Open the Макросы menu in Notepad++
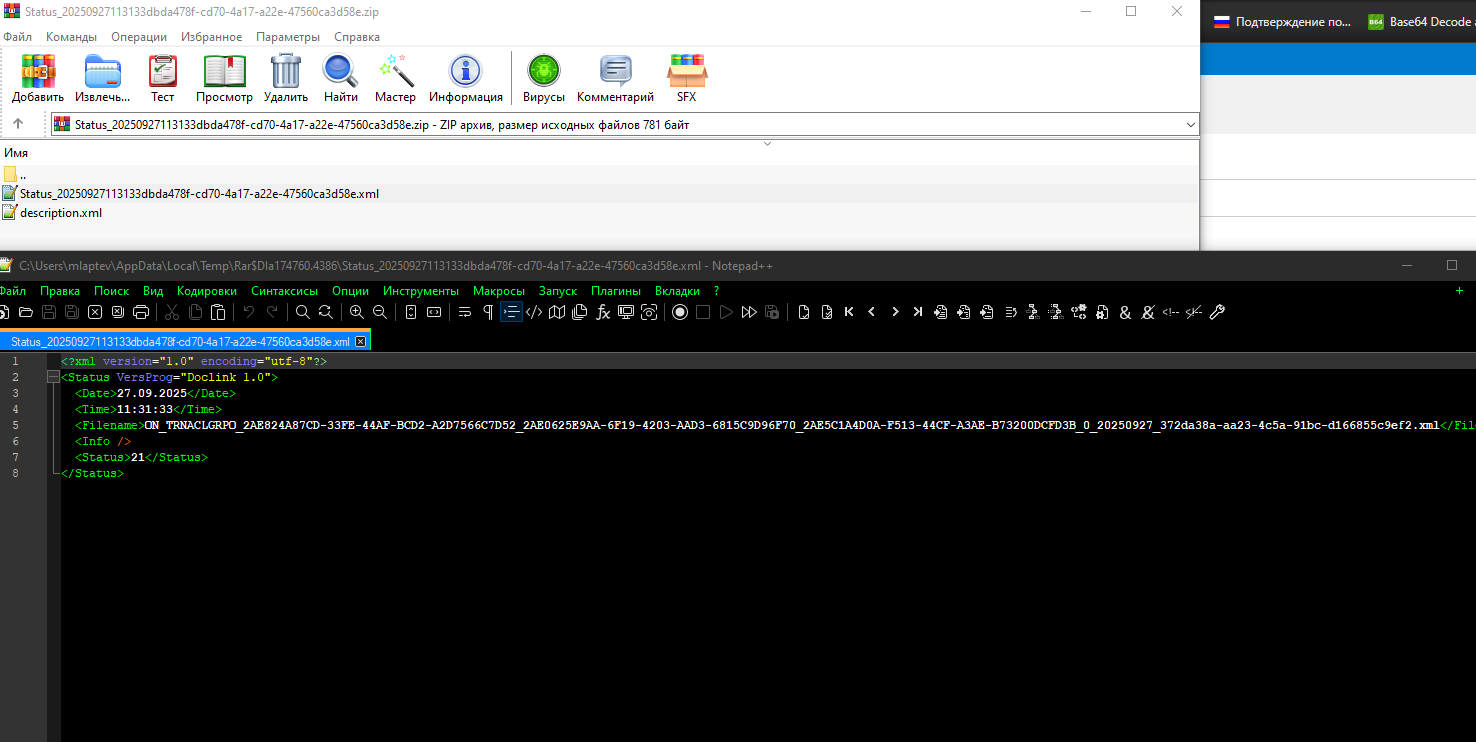The image size is (1476, 742). [x=499, y=291]
